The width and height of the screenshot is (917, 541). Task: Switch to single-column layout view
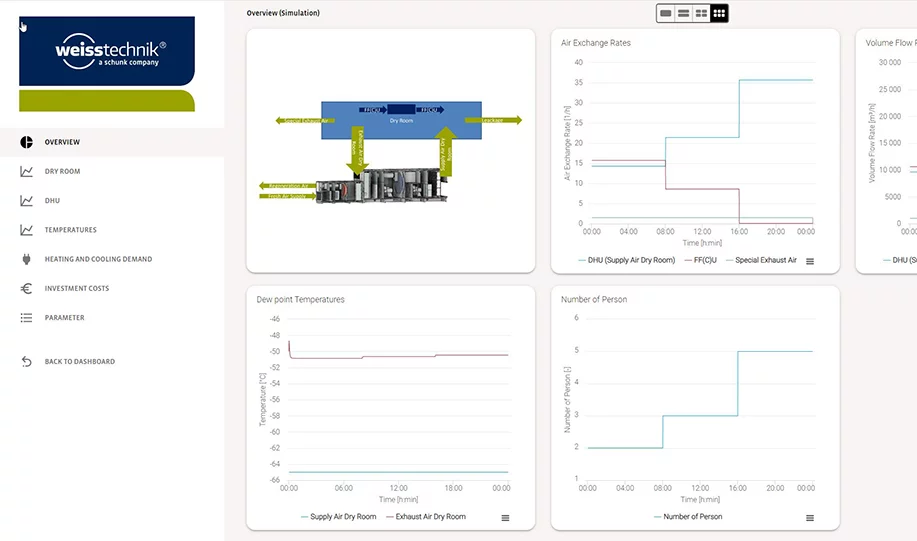666,13
